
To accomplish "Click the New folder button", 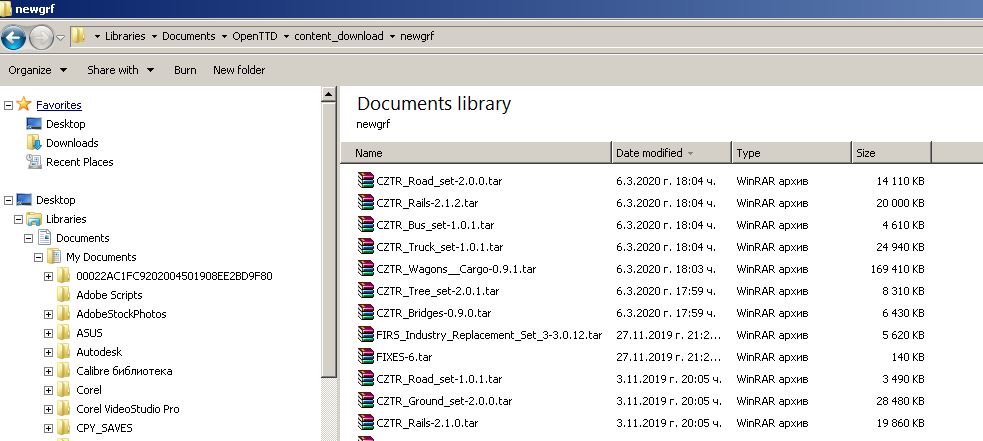I will click(239, 70).
